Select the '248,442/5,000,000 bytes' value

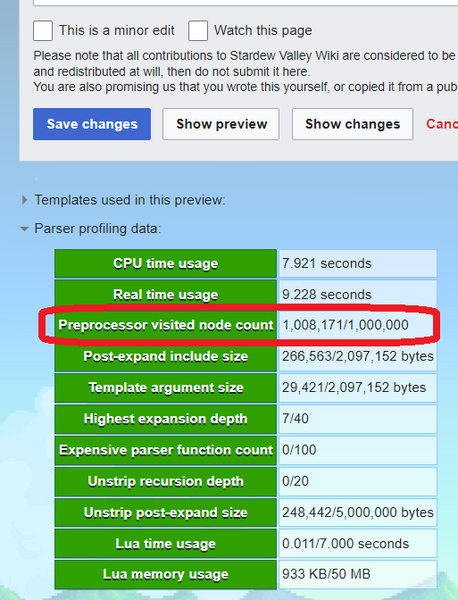tap(357, 513)
